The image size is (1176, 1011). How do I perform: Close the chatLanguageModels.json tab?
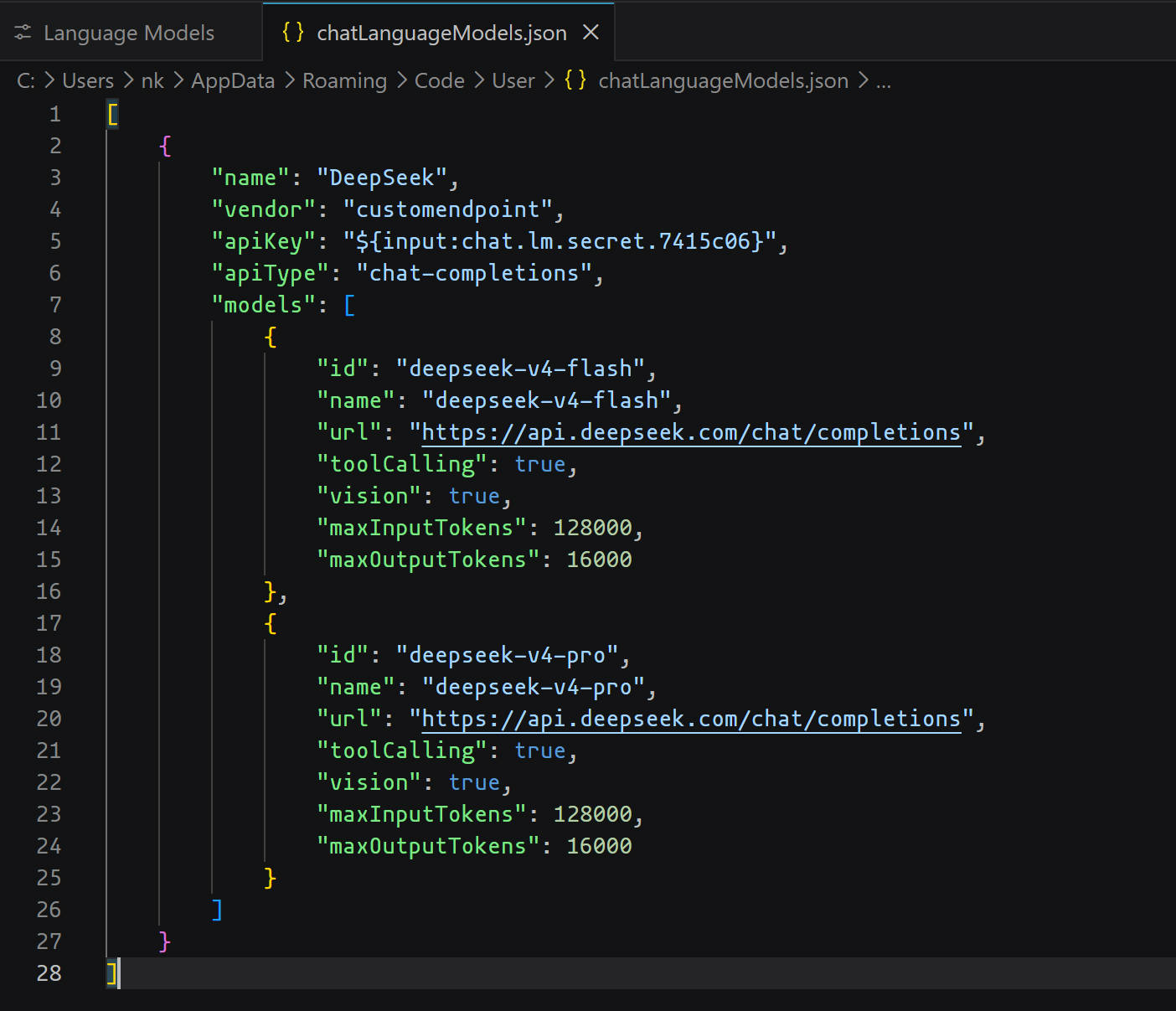(x=591, y=32)
